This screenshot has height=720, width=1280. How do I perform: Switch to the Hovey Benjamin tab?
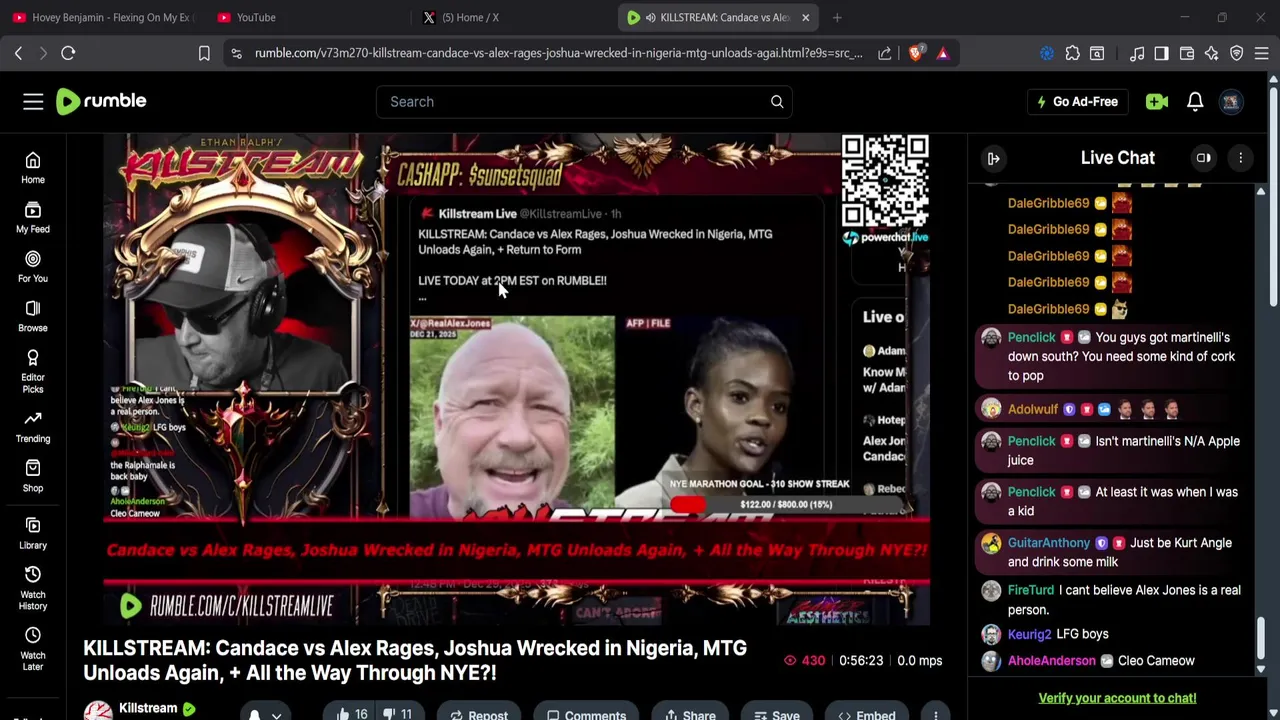tap(103, 17)
